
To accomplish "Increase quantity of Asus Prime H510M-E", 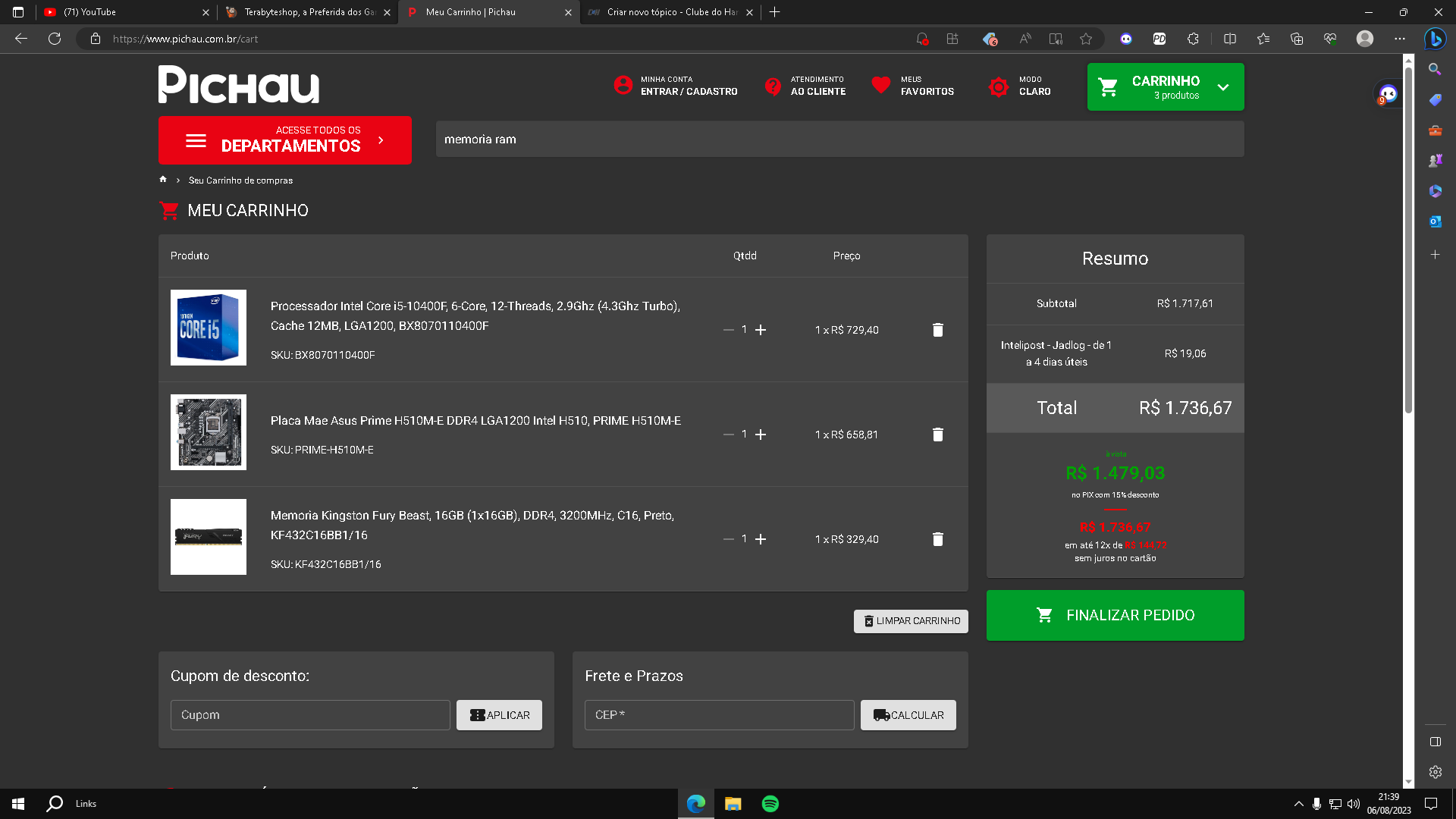I will point(761,435).
